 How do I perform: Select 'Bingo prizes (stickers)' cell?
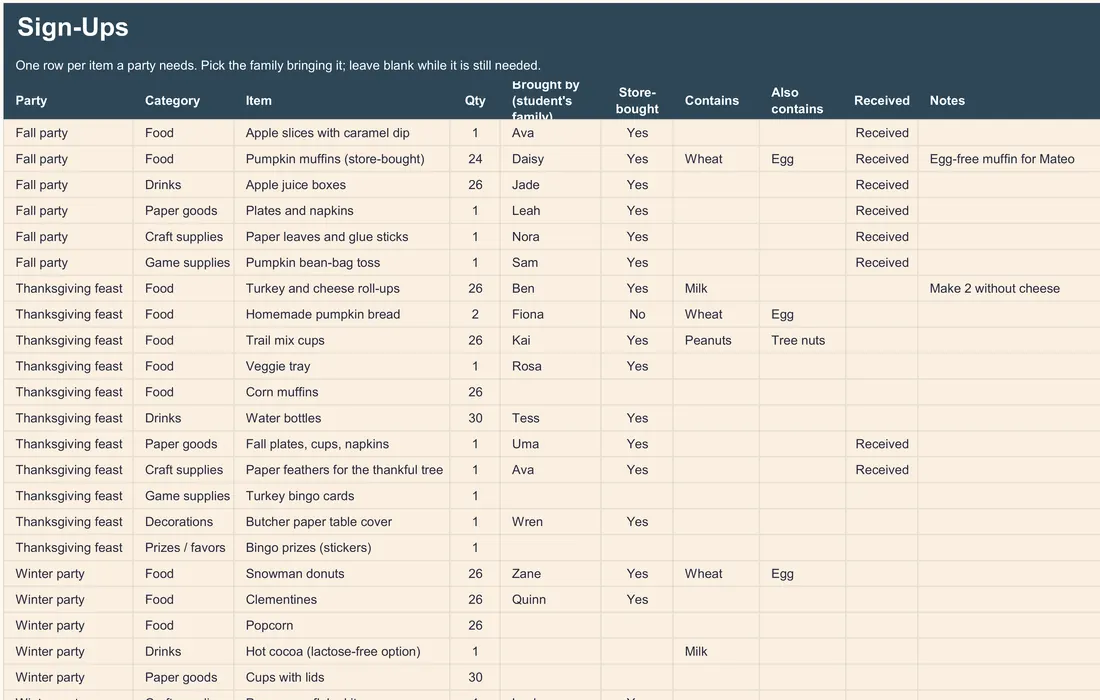pos(342,548)
